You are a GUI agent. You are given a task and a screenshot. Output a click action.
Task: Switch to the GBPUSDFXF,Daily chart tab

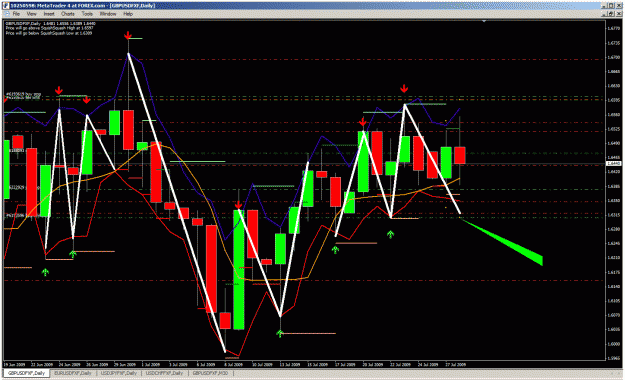pos(26,373)
